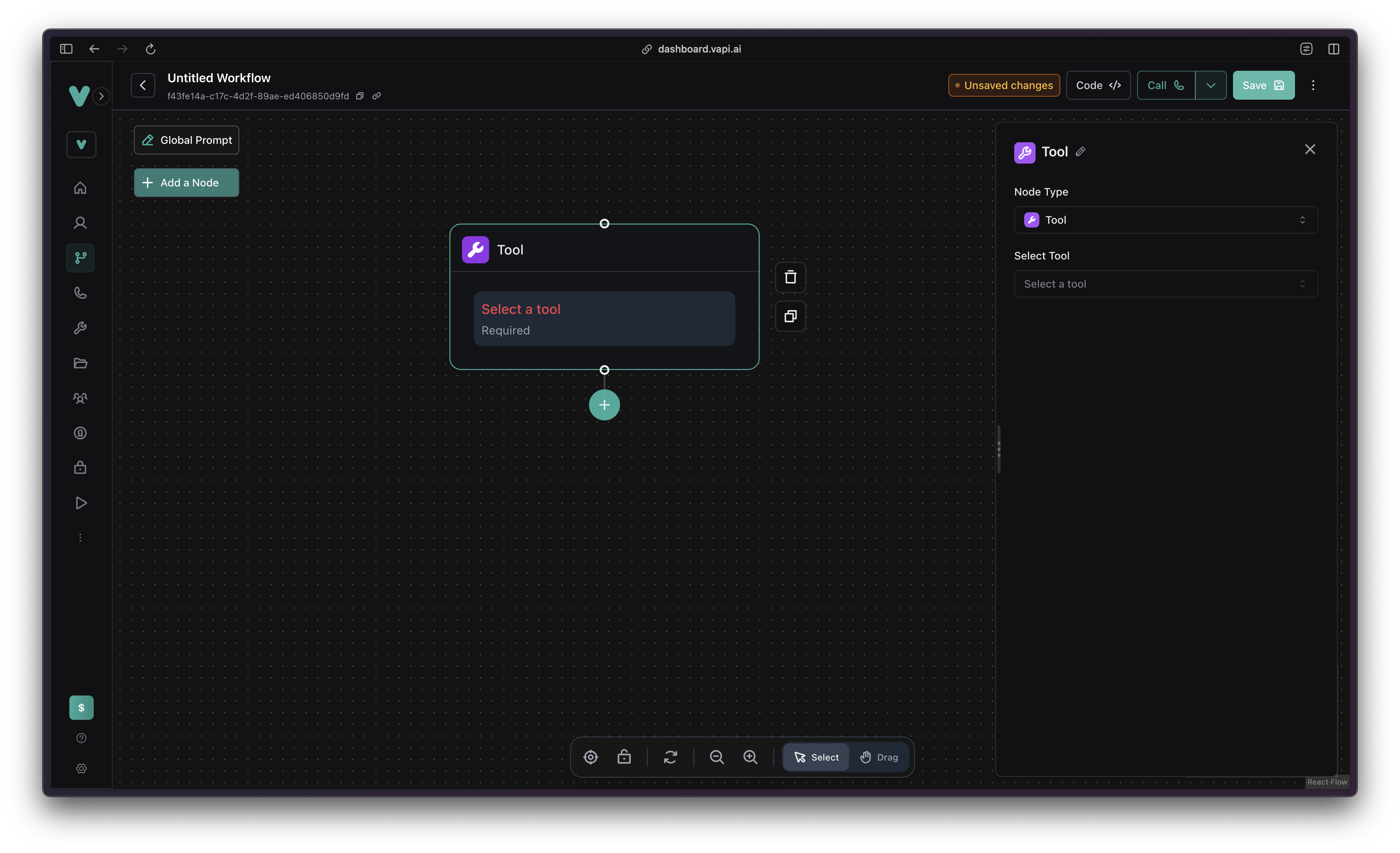Click the Save button
The height and width of the screenshot is (853, 1400).
(1263, 85)
